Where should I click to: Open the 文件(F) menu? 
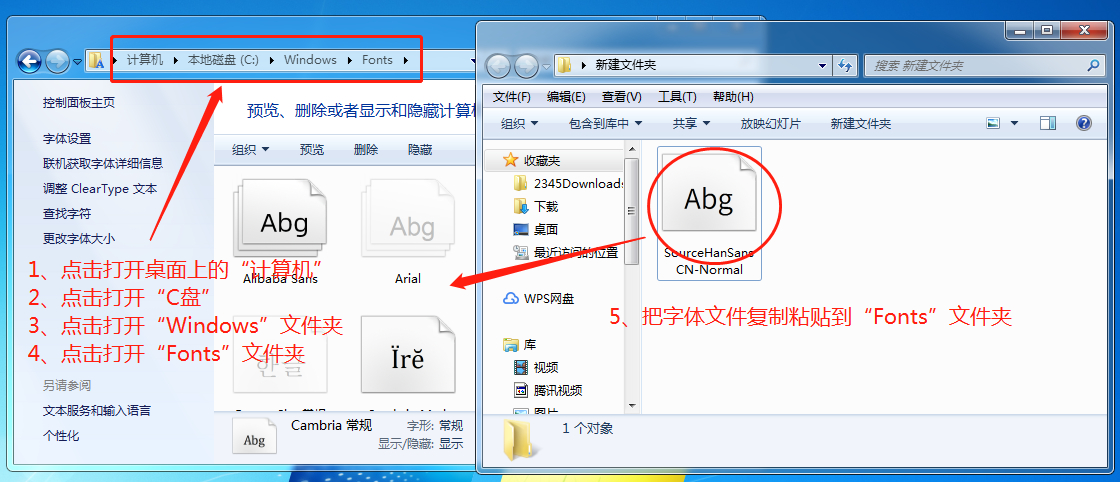[511, 97]
